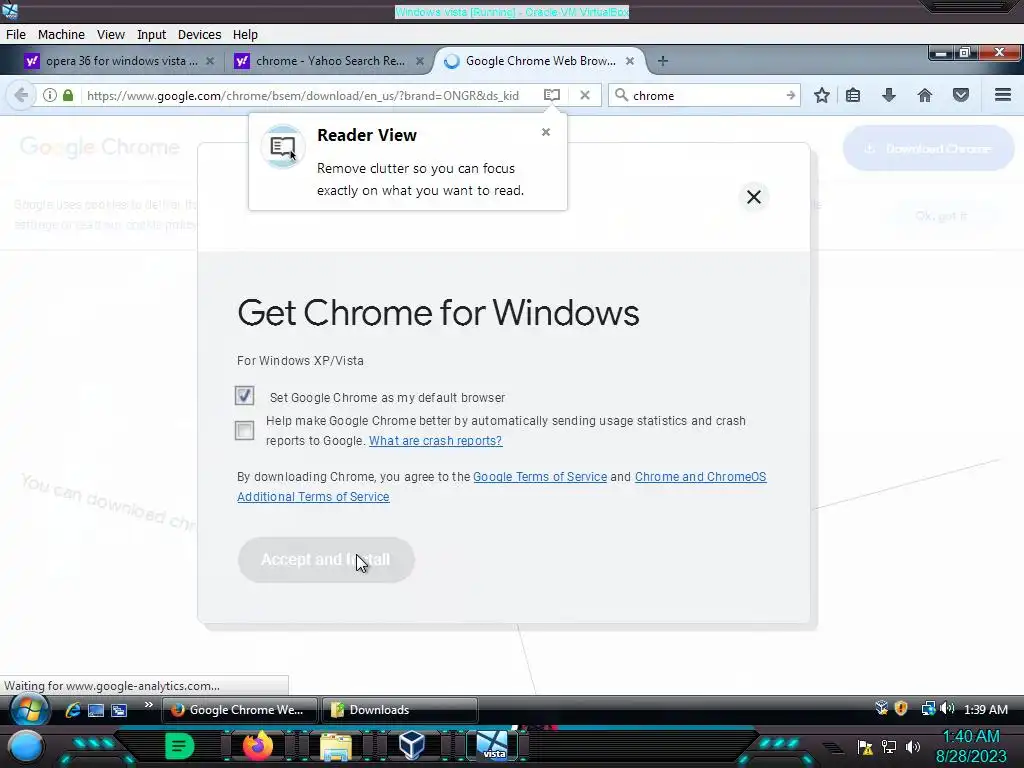Click the security shield tray icon in Vista

901,709
